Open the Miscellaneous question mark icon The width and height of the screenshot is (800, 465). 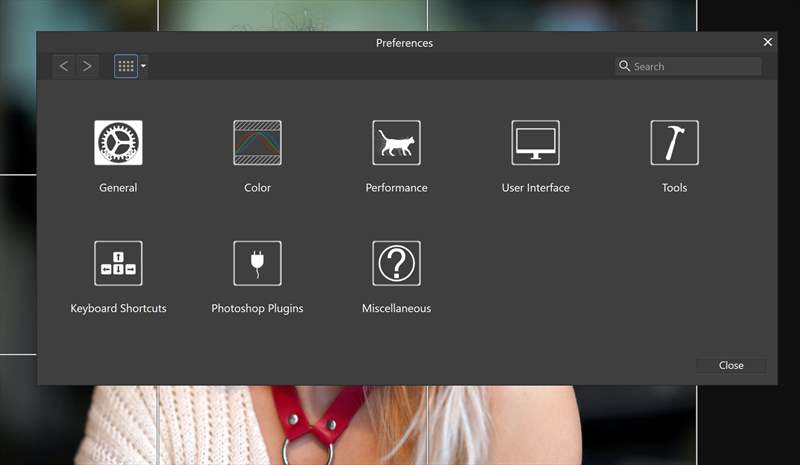(x=396, y=263)
